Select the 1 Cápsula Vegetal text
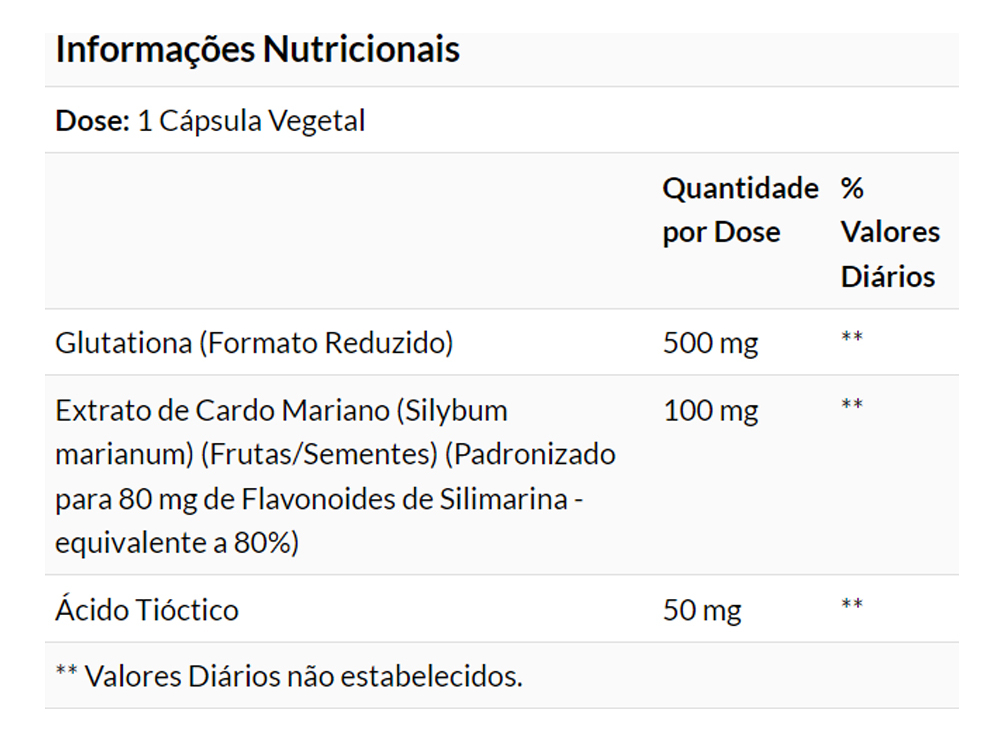This screenshot has width=1004, height=742. click(251, 121)
